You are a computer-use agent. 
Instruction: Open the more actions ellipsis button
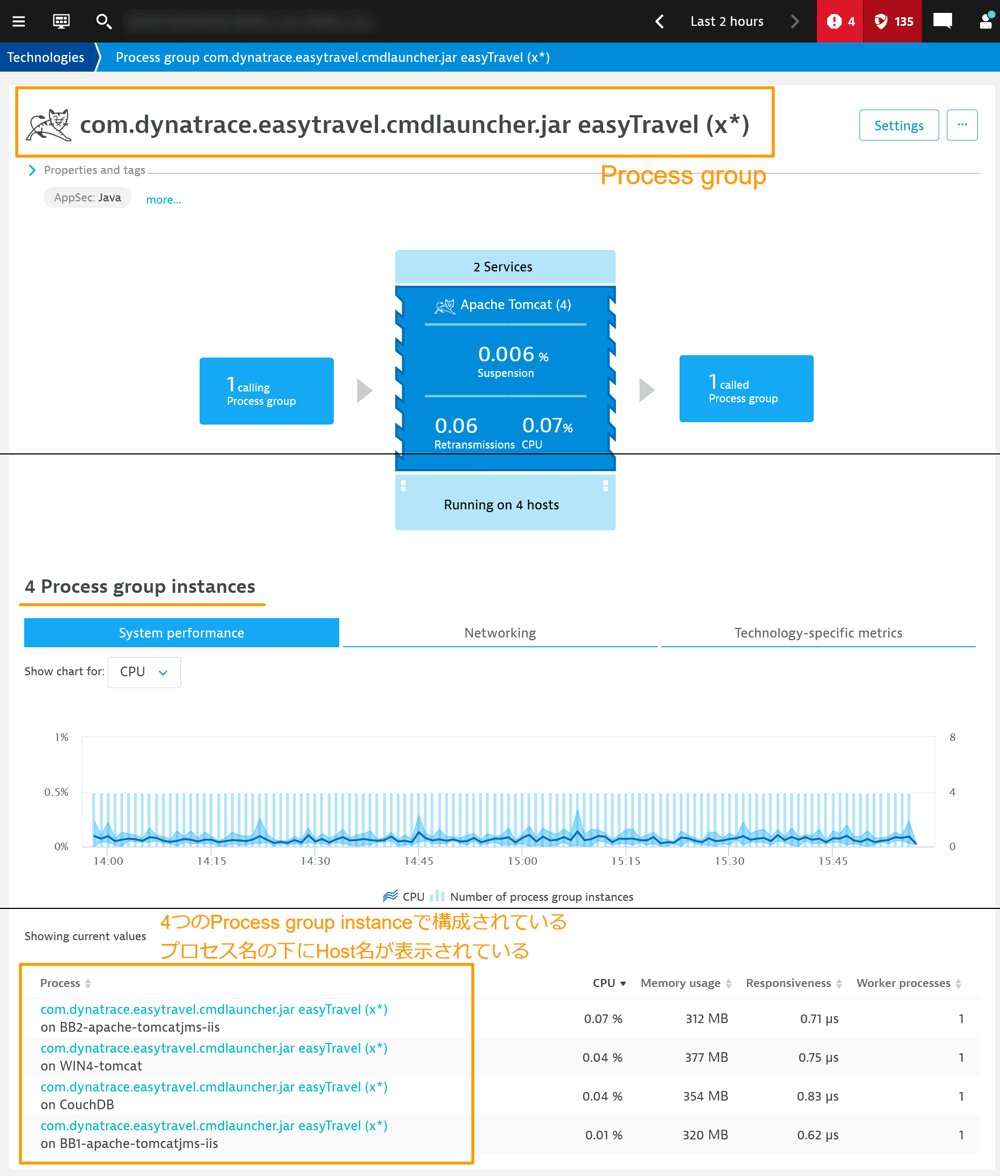tap(962, 125)
